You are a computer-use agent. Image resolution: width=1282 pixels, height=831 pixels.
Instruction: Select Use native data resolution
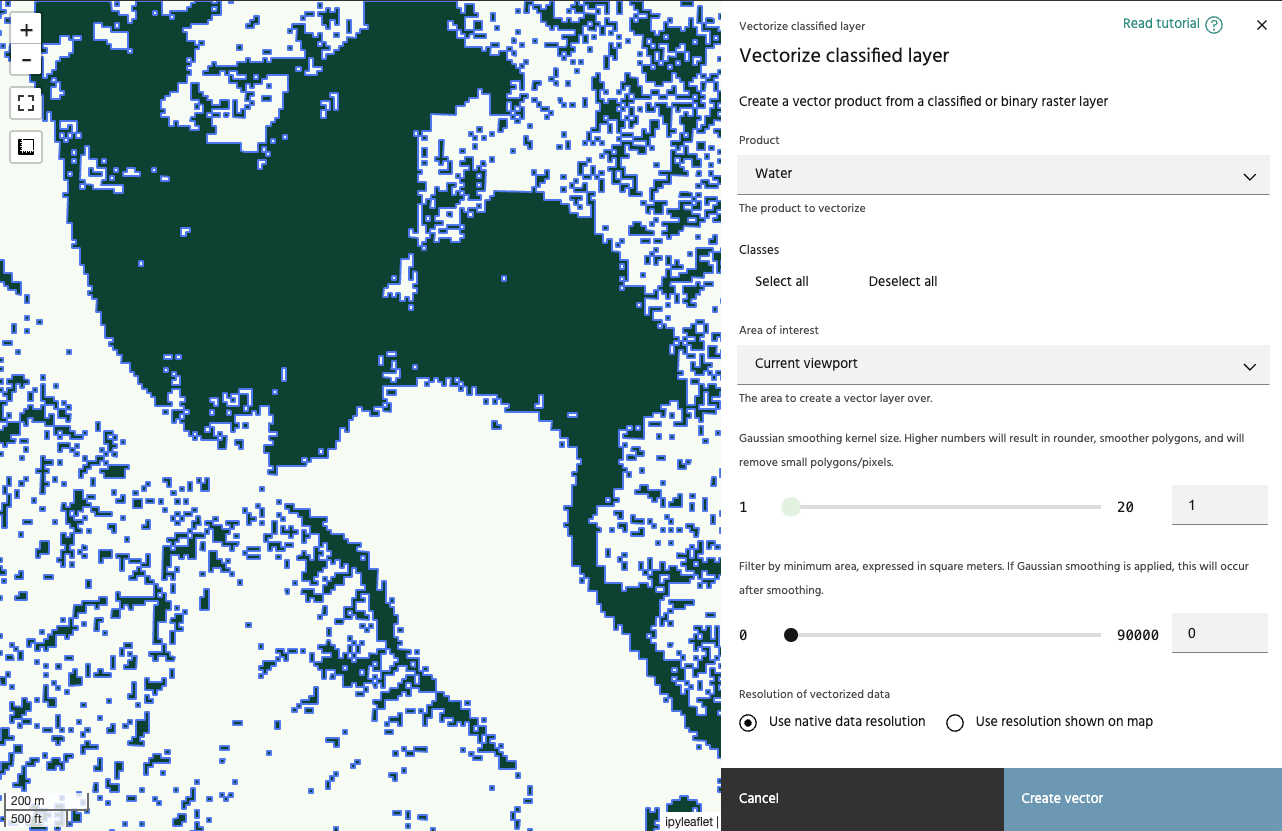coord(749,722)
